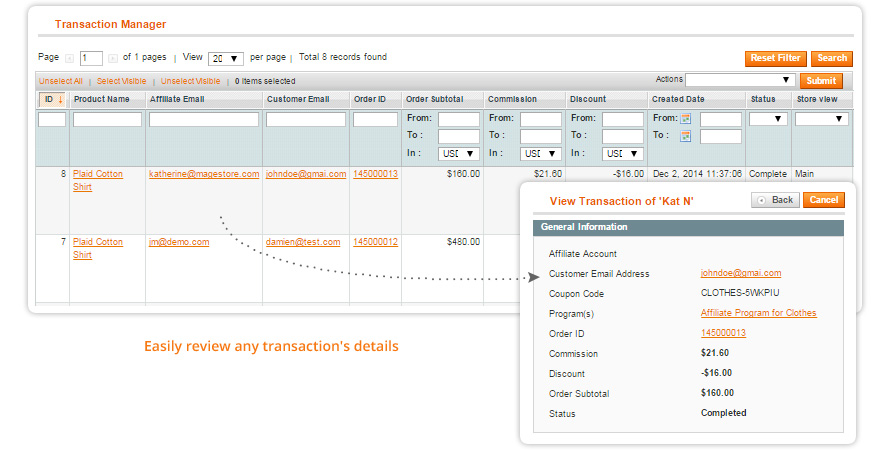Sort by Order Subtotal column header
Image resolution: width=890 pixels, height=450 pixels.
[434, 99]
